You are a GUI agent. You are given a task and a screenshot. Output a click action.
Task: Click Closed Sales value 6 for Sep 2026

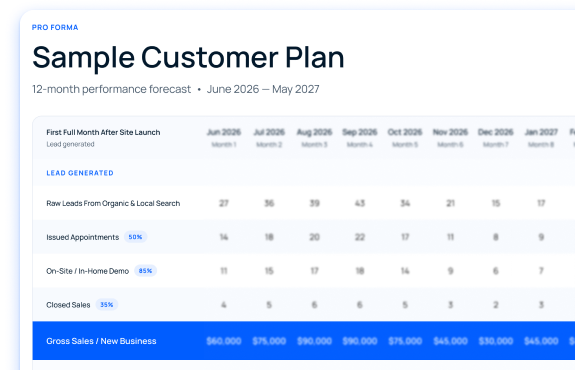360,305
